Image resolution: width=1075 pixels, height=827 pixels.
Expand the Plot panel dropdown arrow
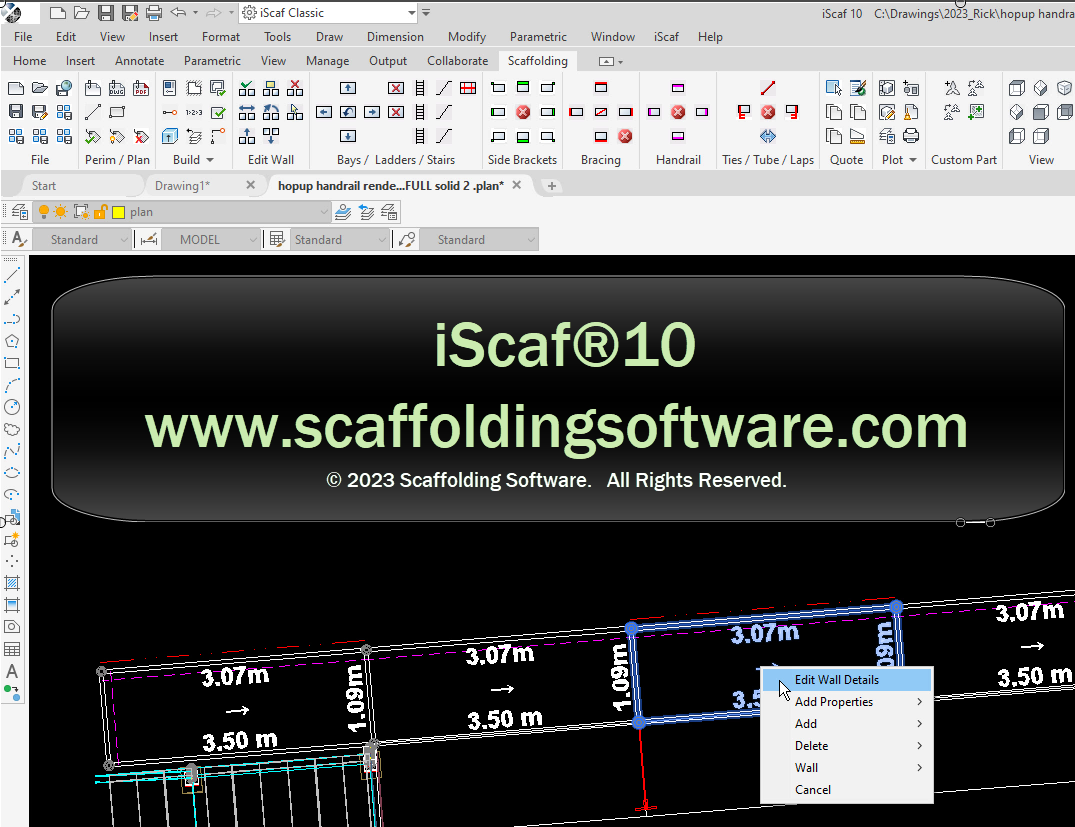pos(913,160)
